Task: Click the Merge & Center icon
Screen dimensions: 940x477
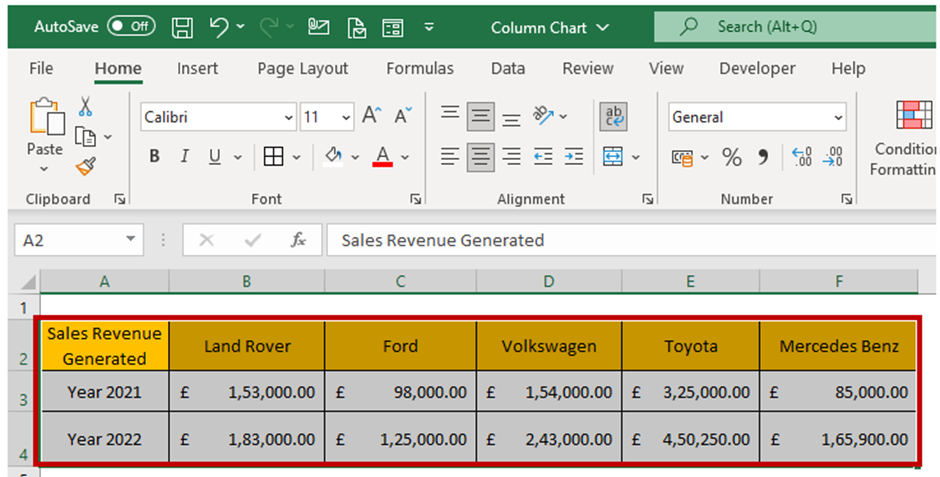Action: point(613,157)
